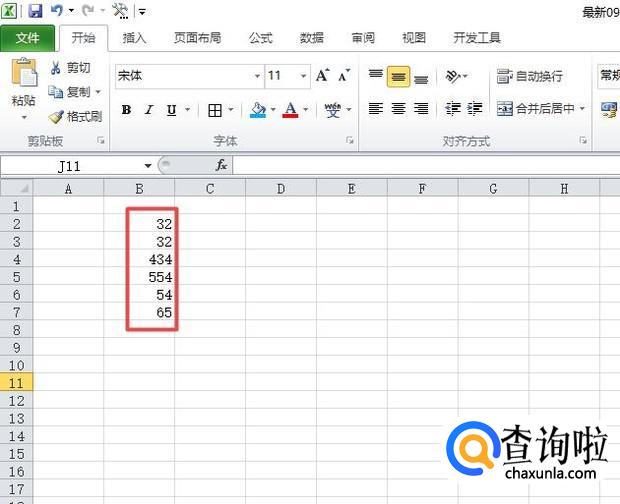Toggle underline formatting
Screen dimensions: 620x504
pyautogui.click(x=172, y=109)
